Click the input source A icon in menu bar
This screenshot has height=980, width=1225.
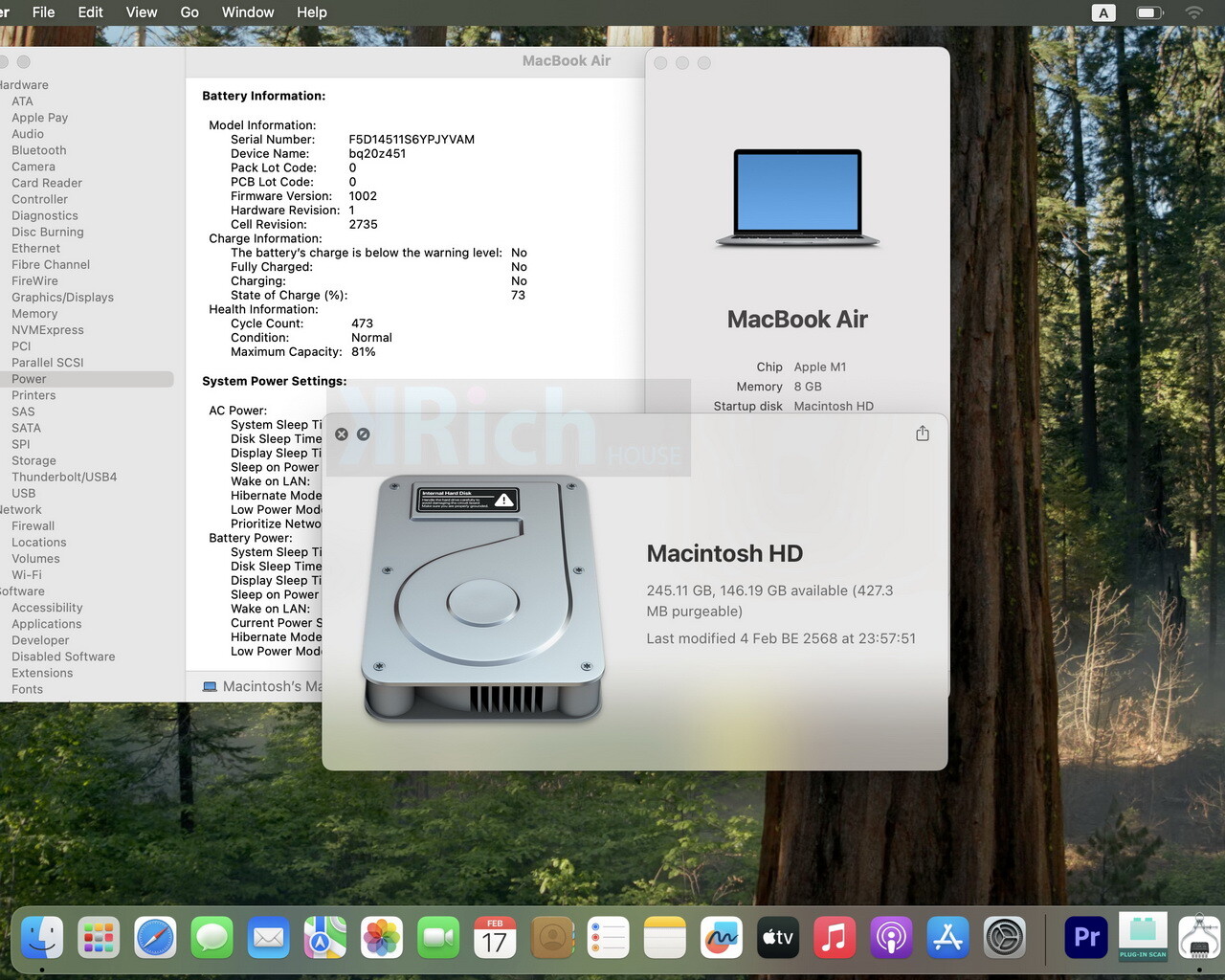pyautogui.click(x=1103, y=12)
